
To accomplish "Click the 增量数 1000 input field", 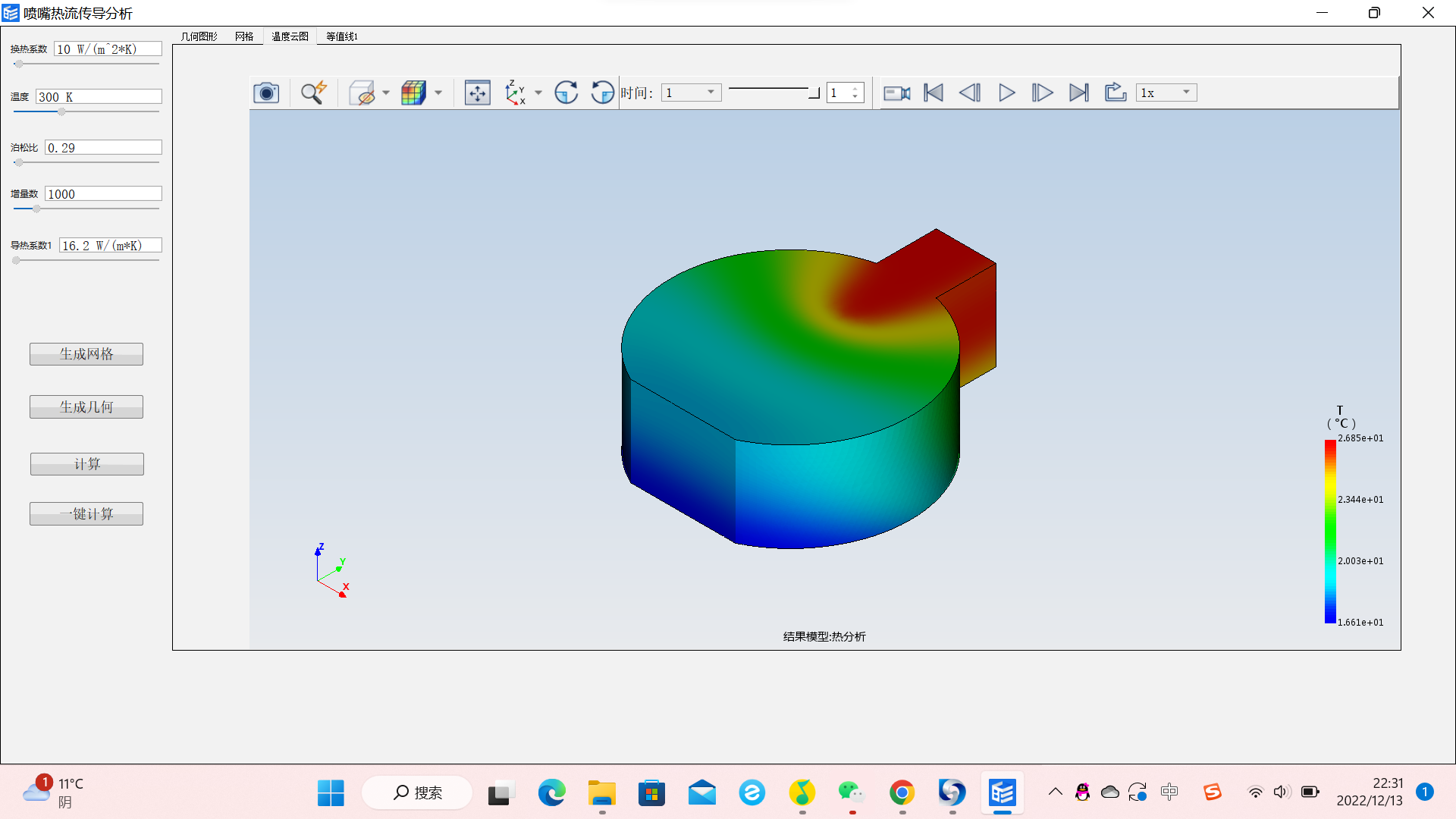I will 104,194.
